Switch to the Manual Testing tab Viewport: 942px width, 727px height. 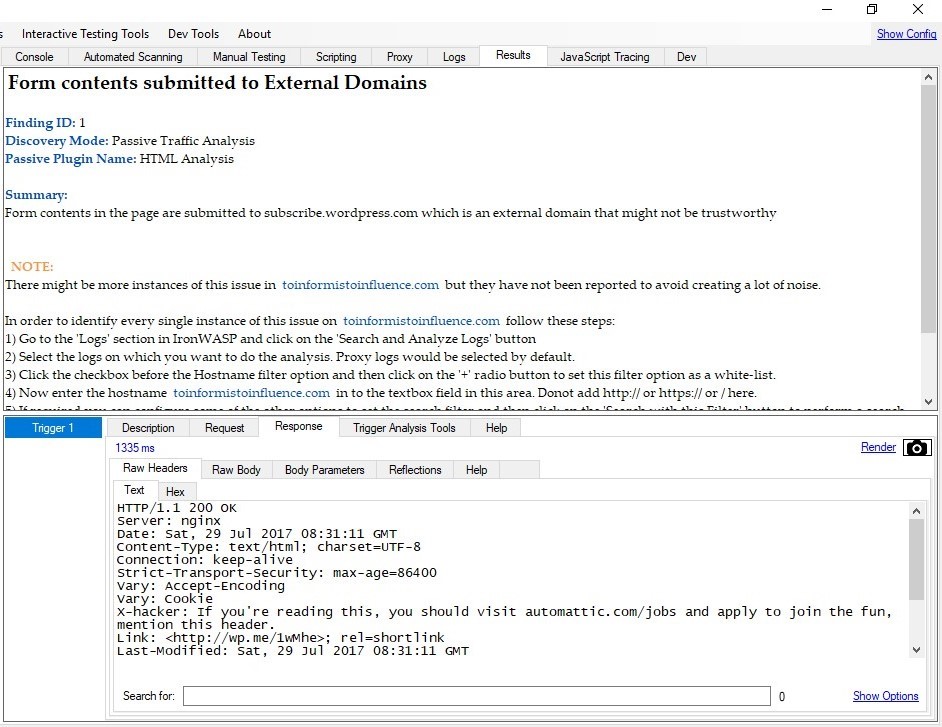coord(249,57)
